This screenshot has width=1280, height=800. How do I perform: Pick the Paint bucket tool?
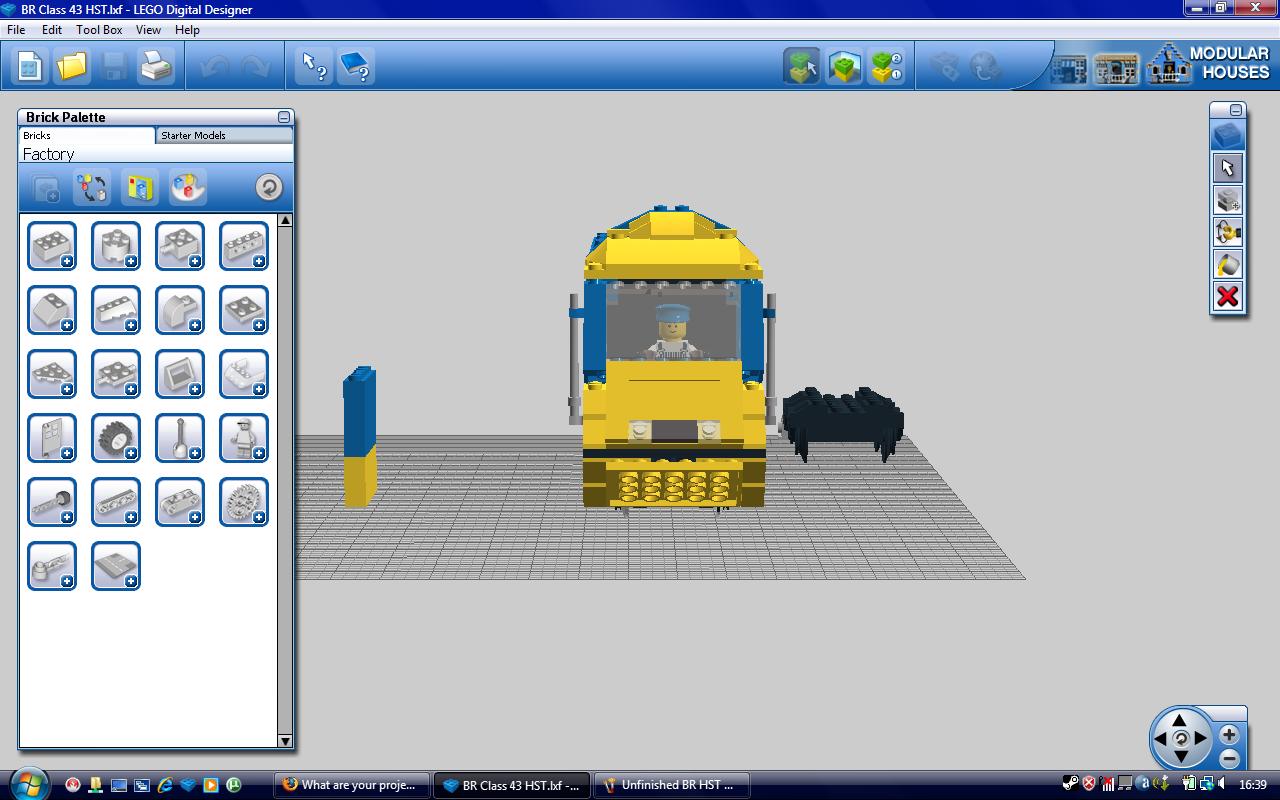(1227, 263)
